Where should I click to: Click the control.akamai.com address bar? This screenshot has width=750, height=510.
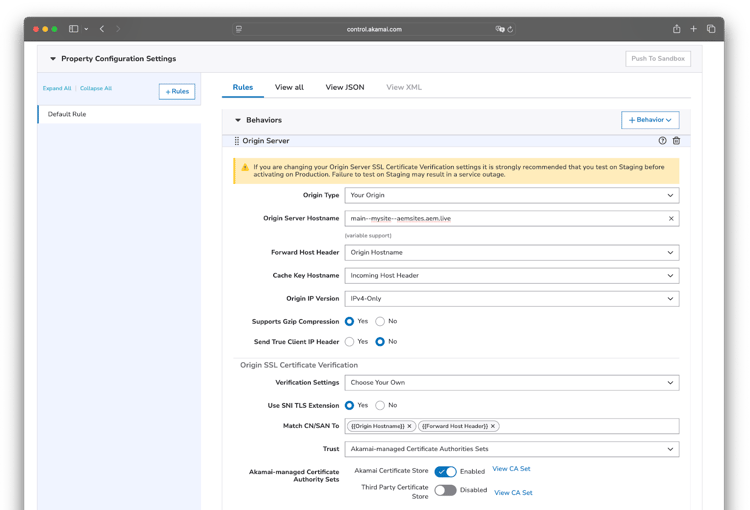(374, 29)
